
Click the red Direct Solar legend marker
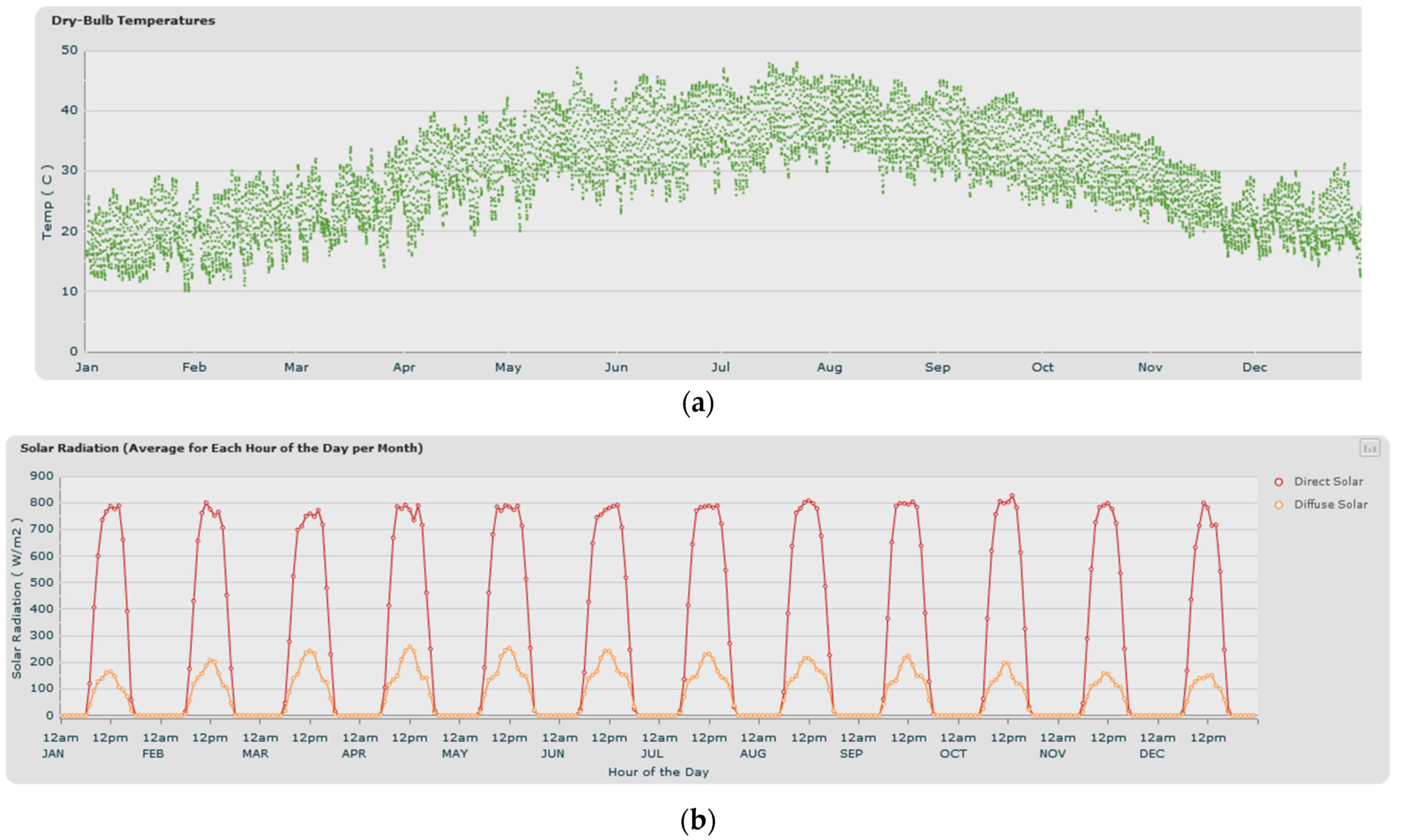pyautogui.click(x=1279, y=482)
